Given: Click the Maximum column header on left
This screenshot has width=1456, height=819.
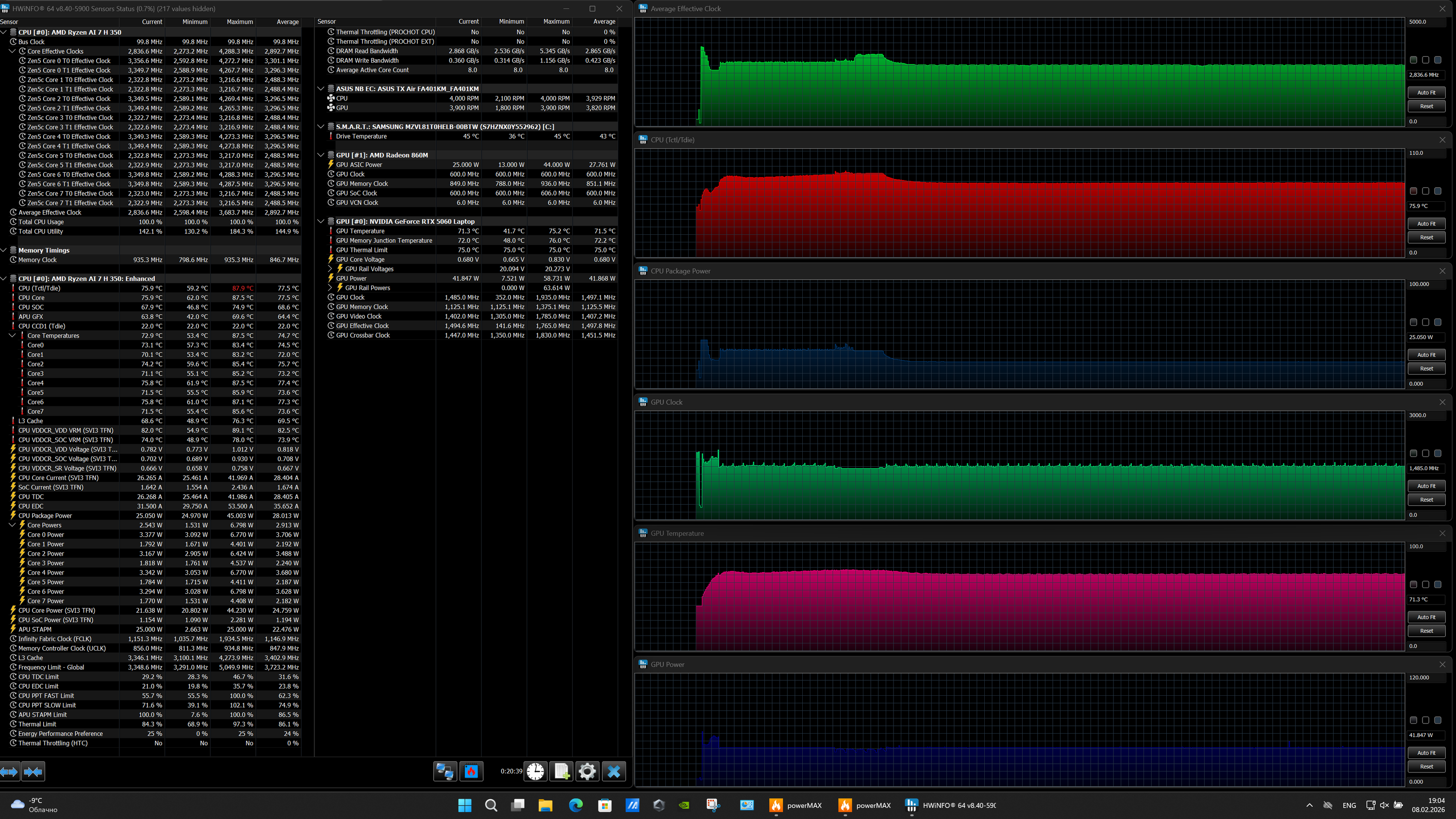Looking at the screenshot, I should tap(240, 22).
